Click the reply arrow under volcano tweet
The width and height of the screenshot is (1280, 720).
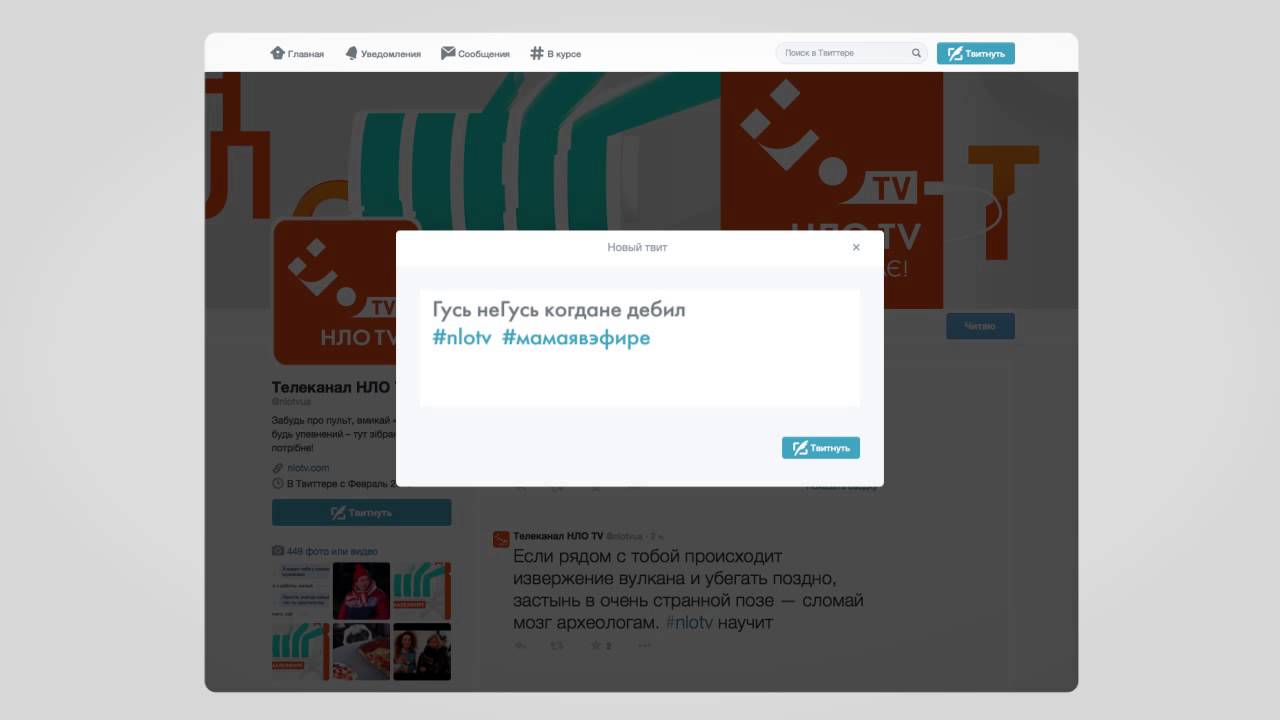[x=520, y=645]
